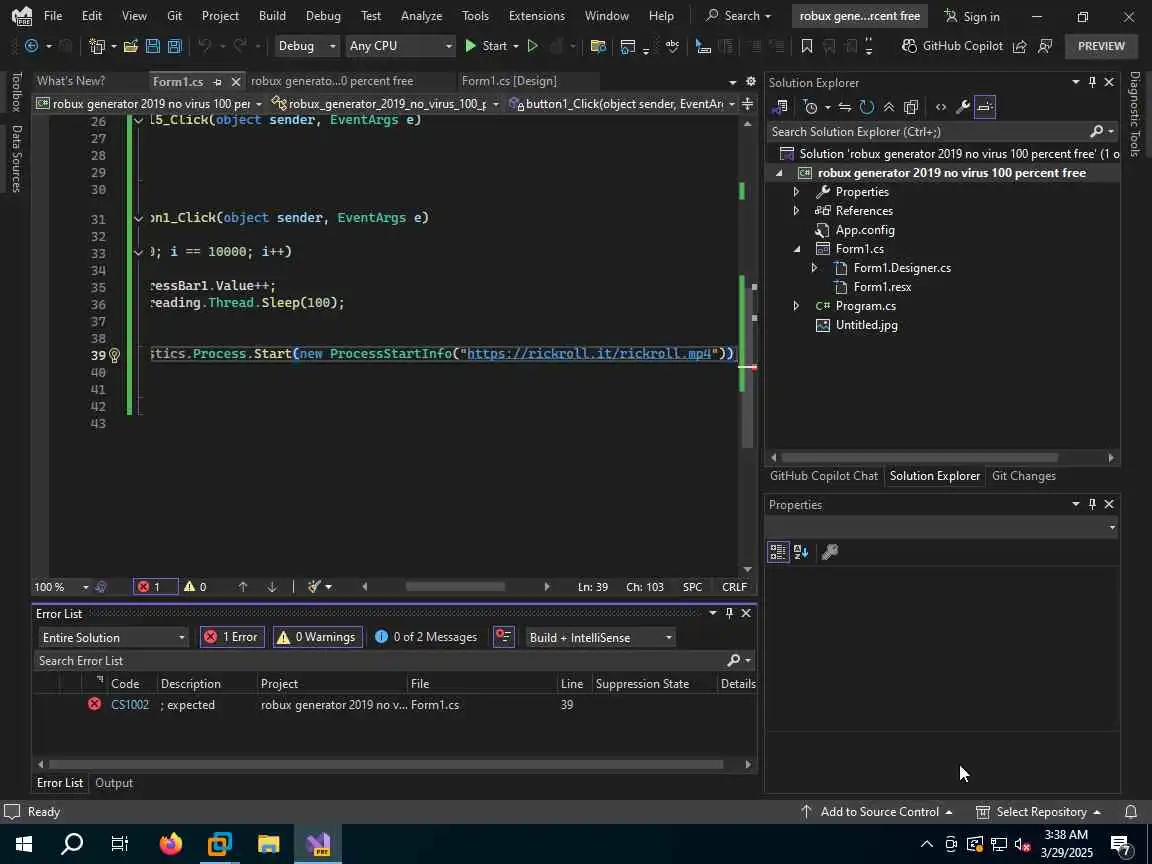Click the Send Feedback person icon
Viewport: 1152px width, 864px height.
point(1045,46)
